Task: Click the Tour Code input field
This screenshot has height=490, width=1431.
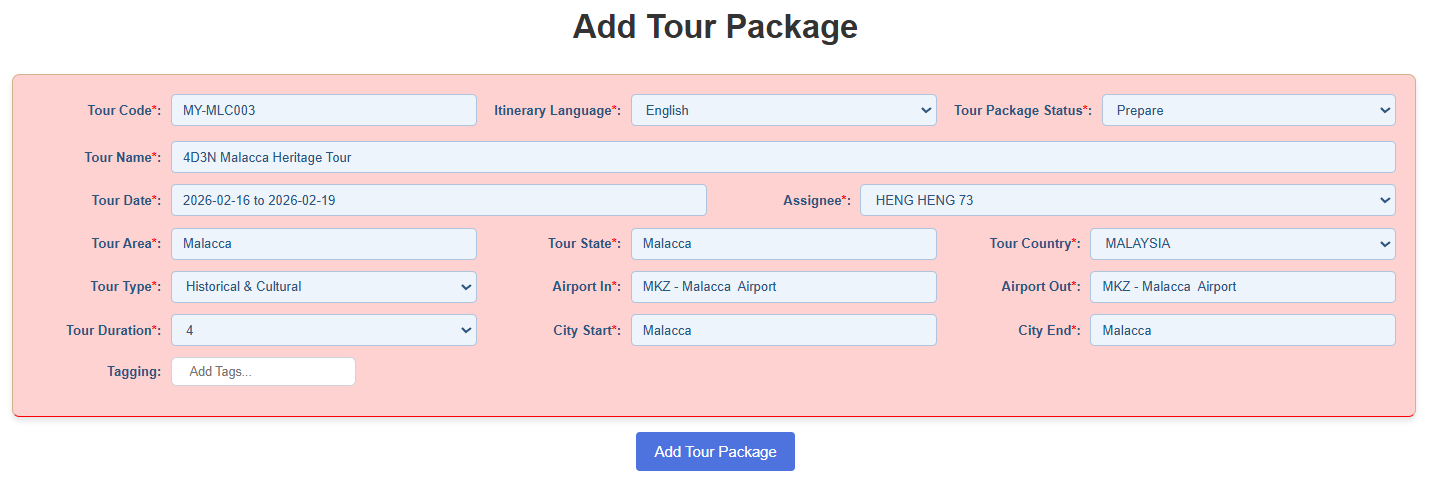Action: (323, 110)
